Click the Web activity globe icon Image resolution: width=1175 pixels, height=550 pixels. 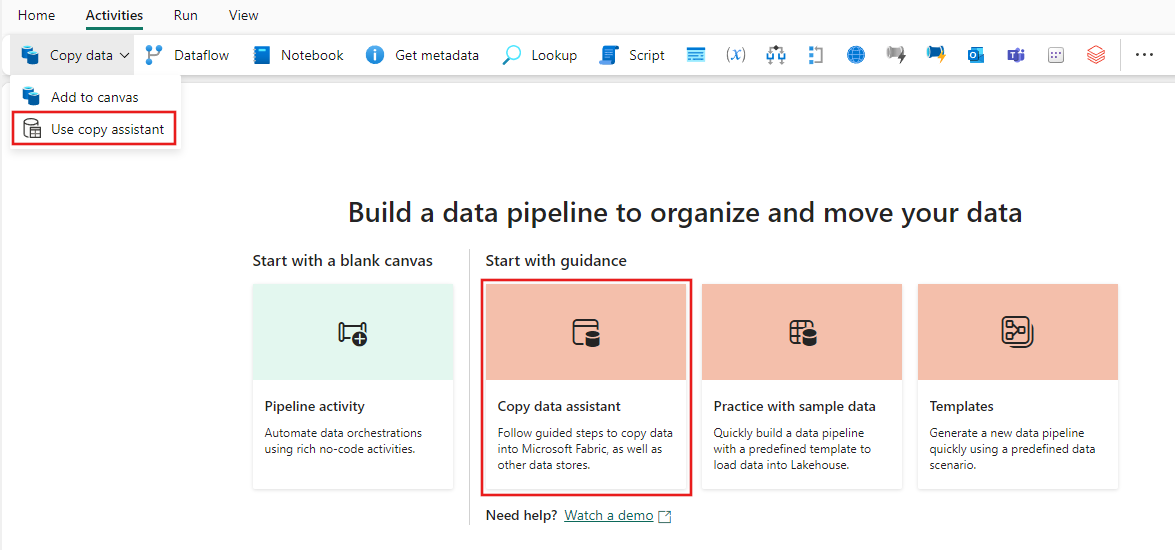(856, 55)
